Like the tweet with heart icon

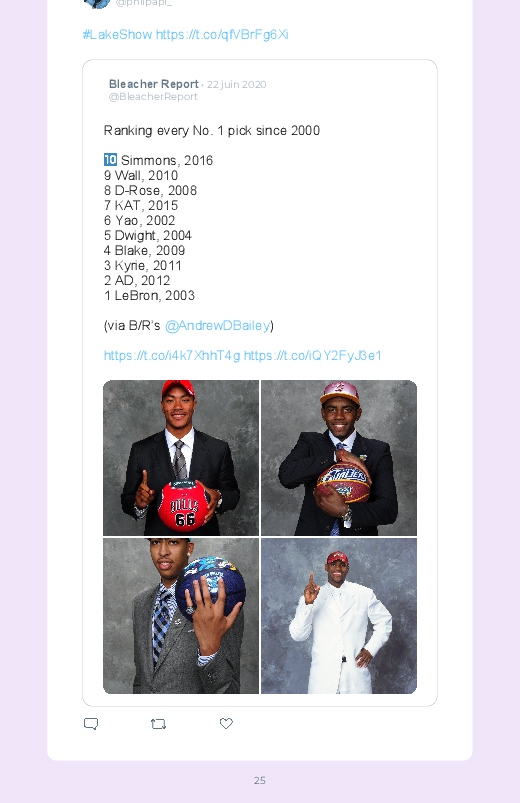[x=226, y=723]
